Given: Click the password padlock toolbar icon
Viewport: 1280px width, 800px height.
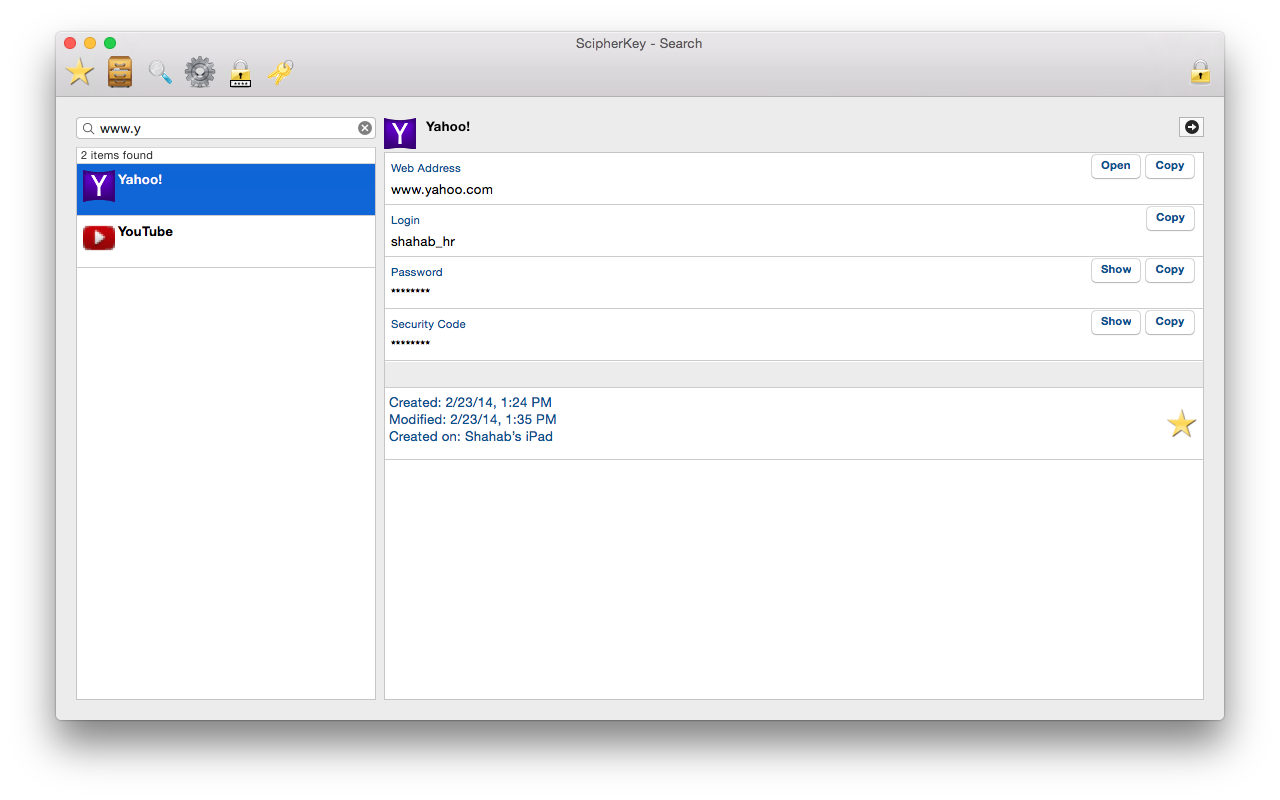Looking at the screenshot, I should [240, 73].
